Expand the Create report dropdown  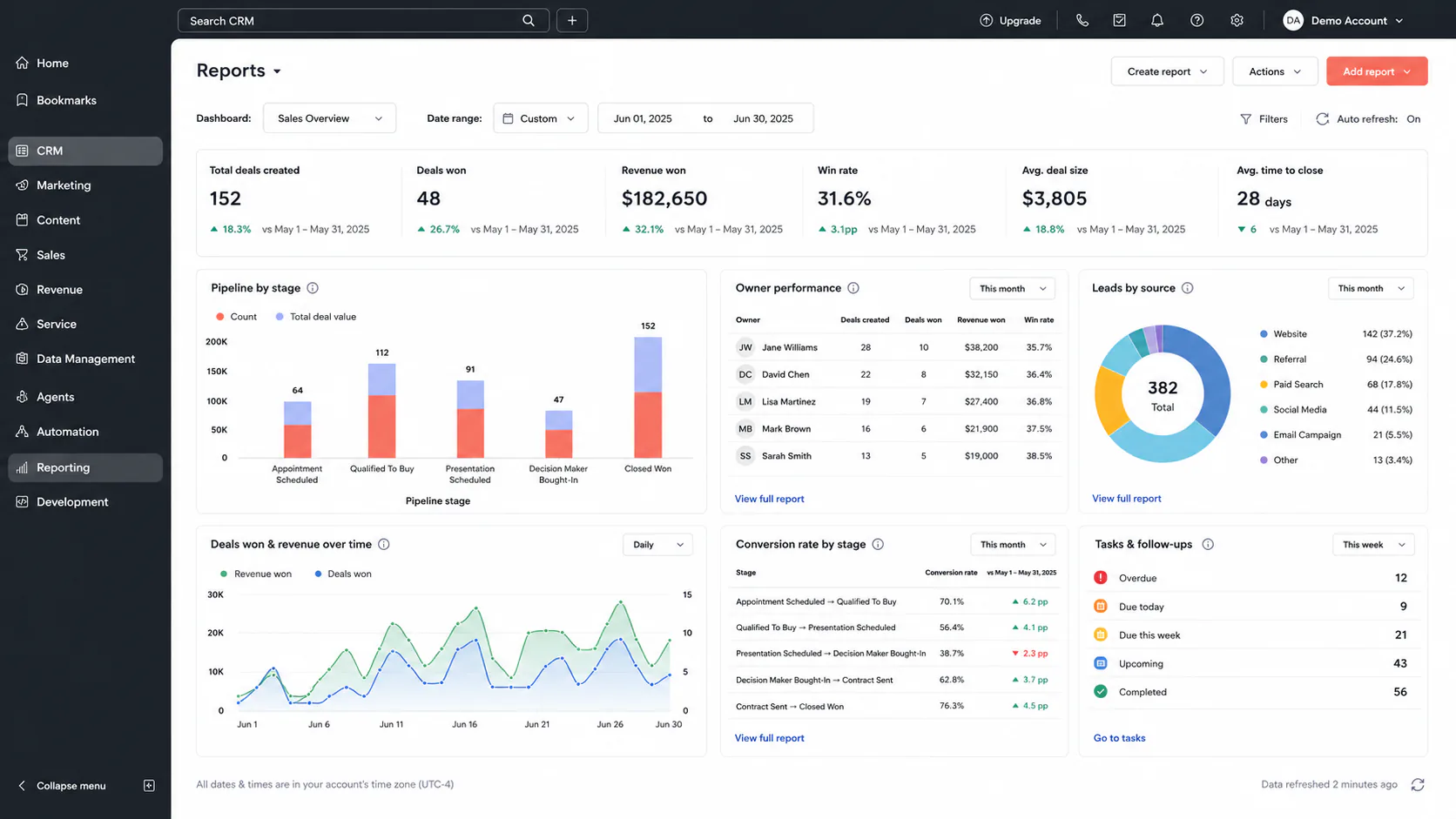(1167, 71)
